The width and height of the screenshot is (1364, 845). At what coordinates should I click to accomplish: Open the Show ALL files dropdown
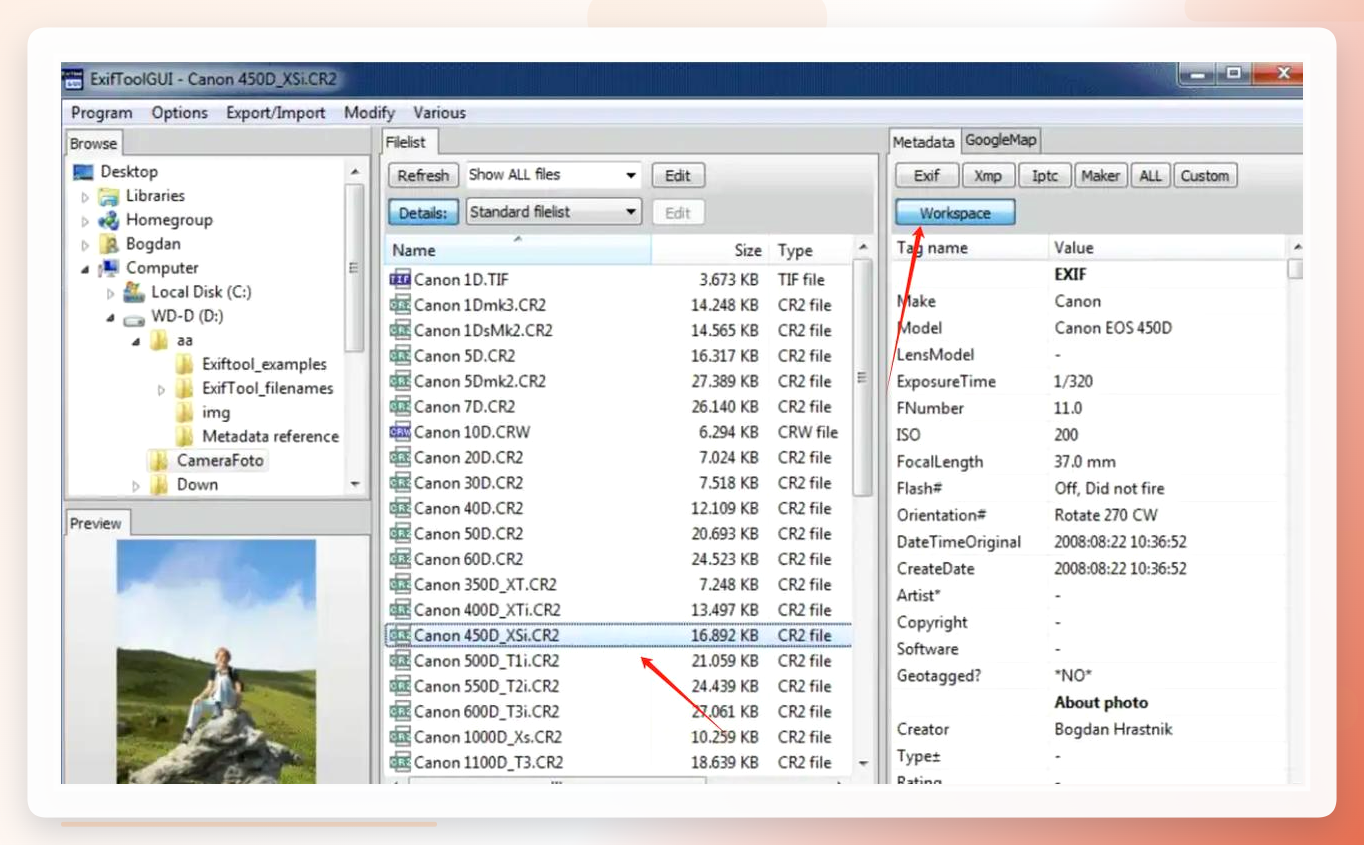click(x=631, y=176)
